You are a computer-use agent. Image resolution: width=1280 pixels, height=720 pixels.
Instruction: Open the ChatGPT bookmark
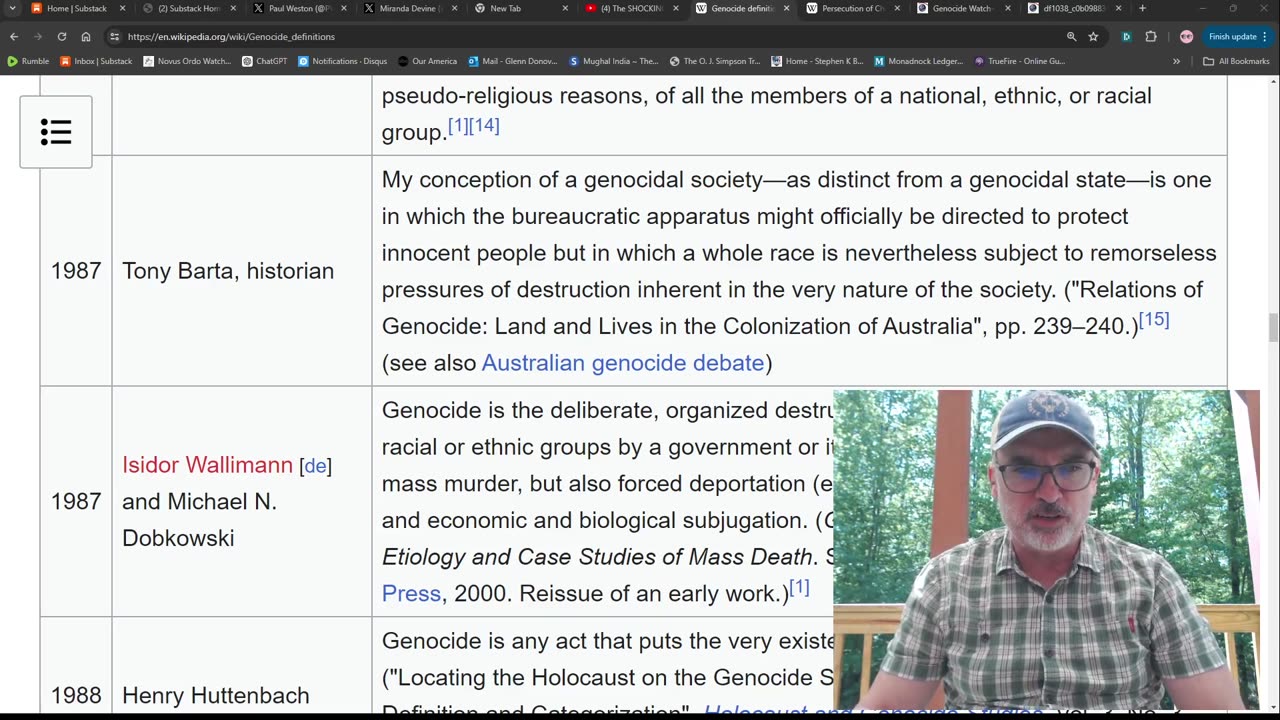pos(265,61)
